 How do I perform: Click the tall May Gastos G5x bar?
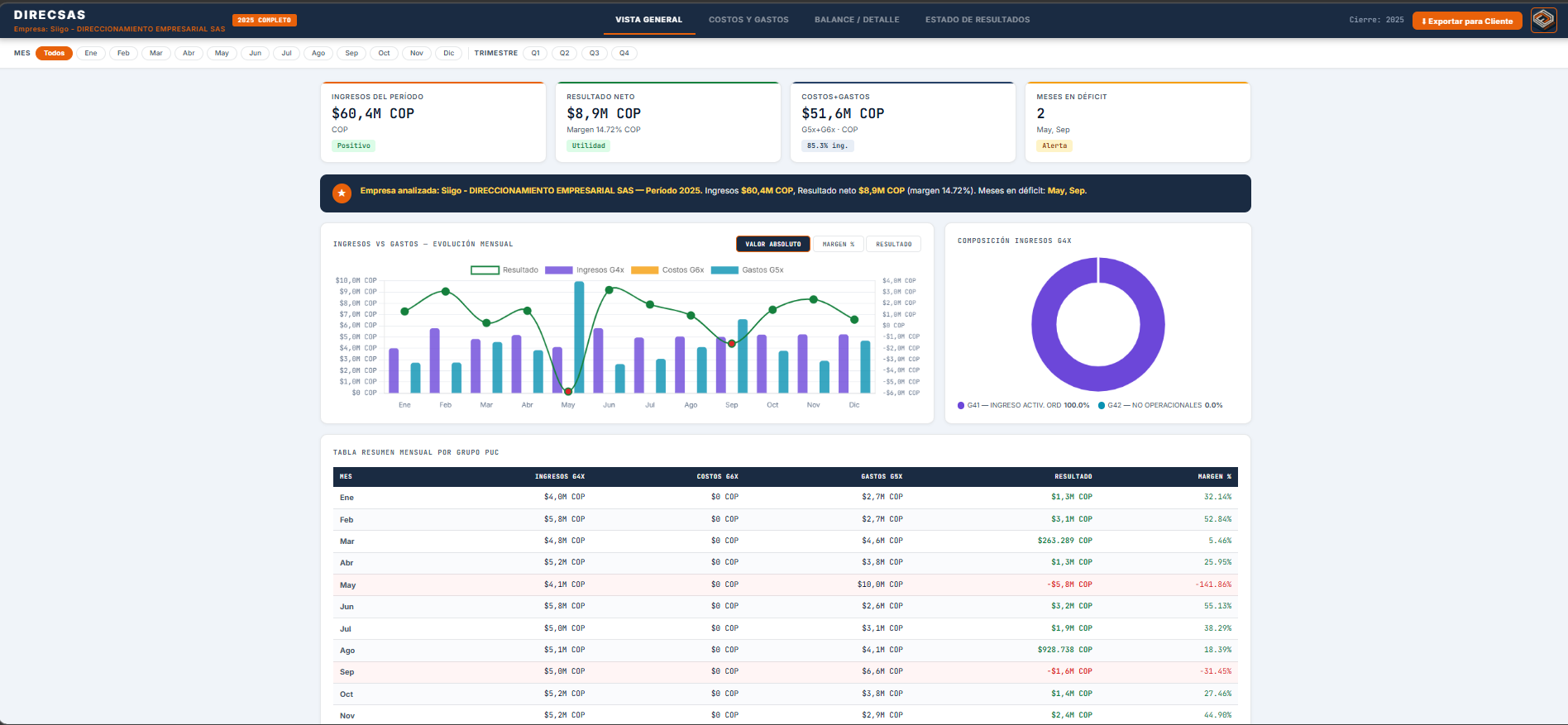(579, 337)
